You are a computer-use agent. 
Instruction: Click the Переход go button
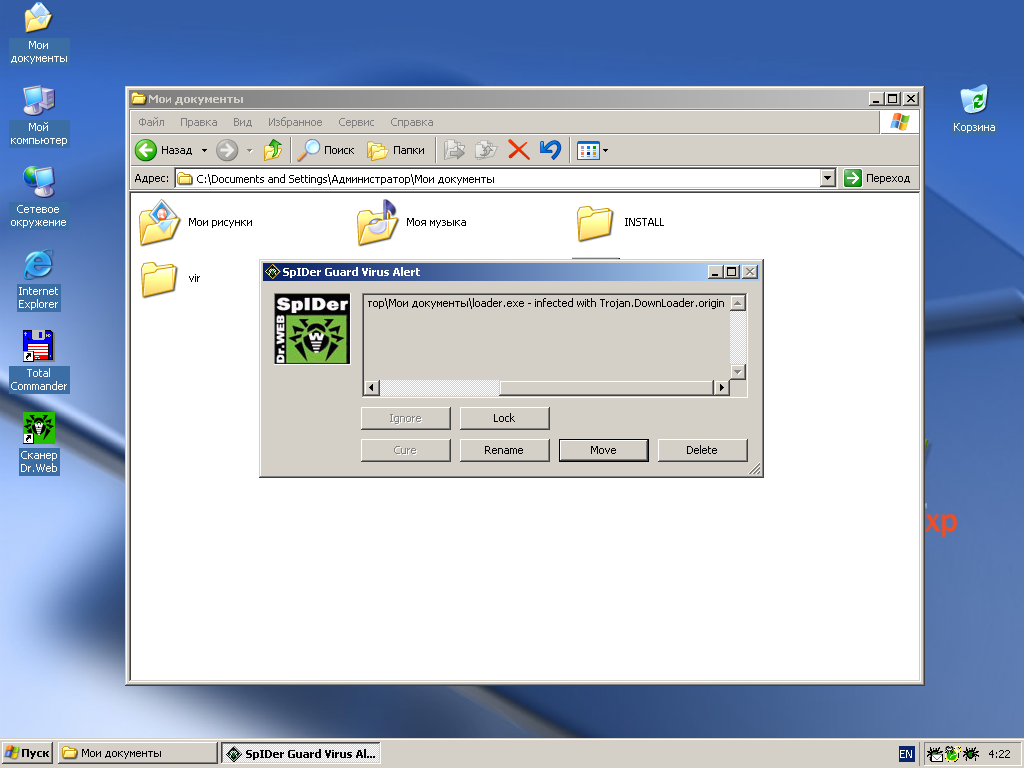tap(878, 178)
